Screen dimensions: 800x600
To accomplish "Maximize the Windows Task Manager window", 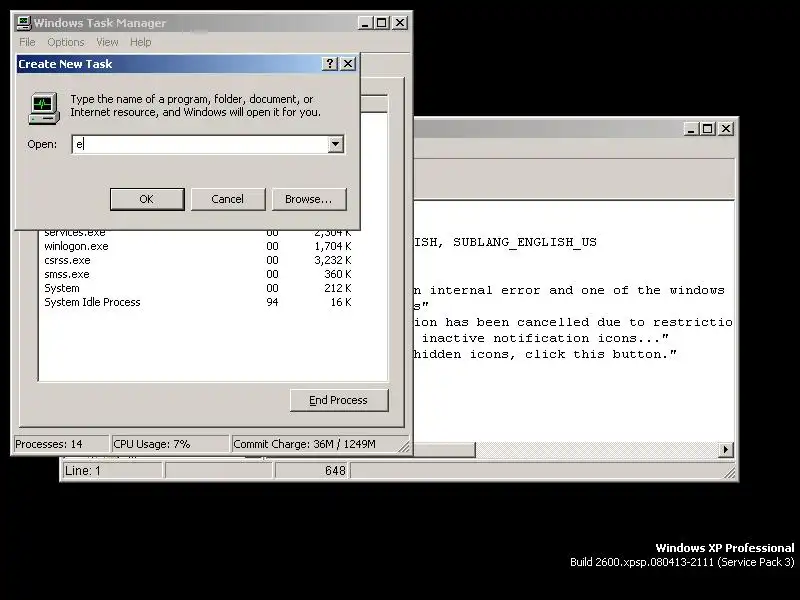I will click(x=381, y=23).
